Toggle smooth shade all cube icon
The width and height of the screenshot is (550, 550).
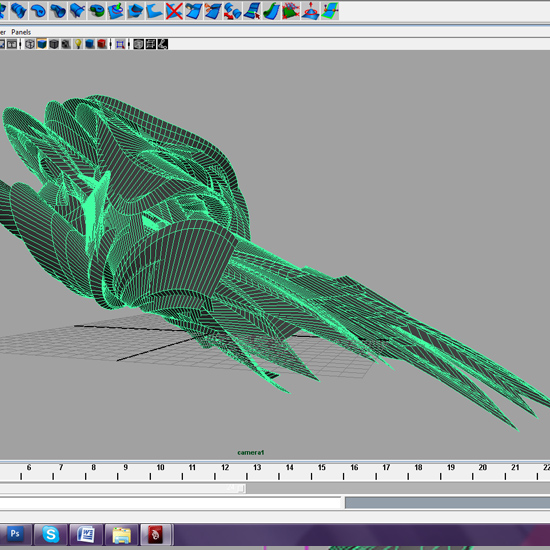point(42,44)
